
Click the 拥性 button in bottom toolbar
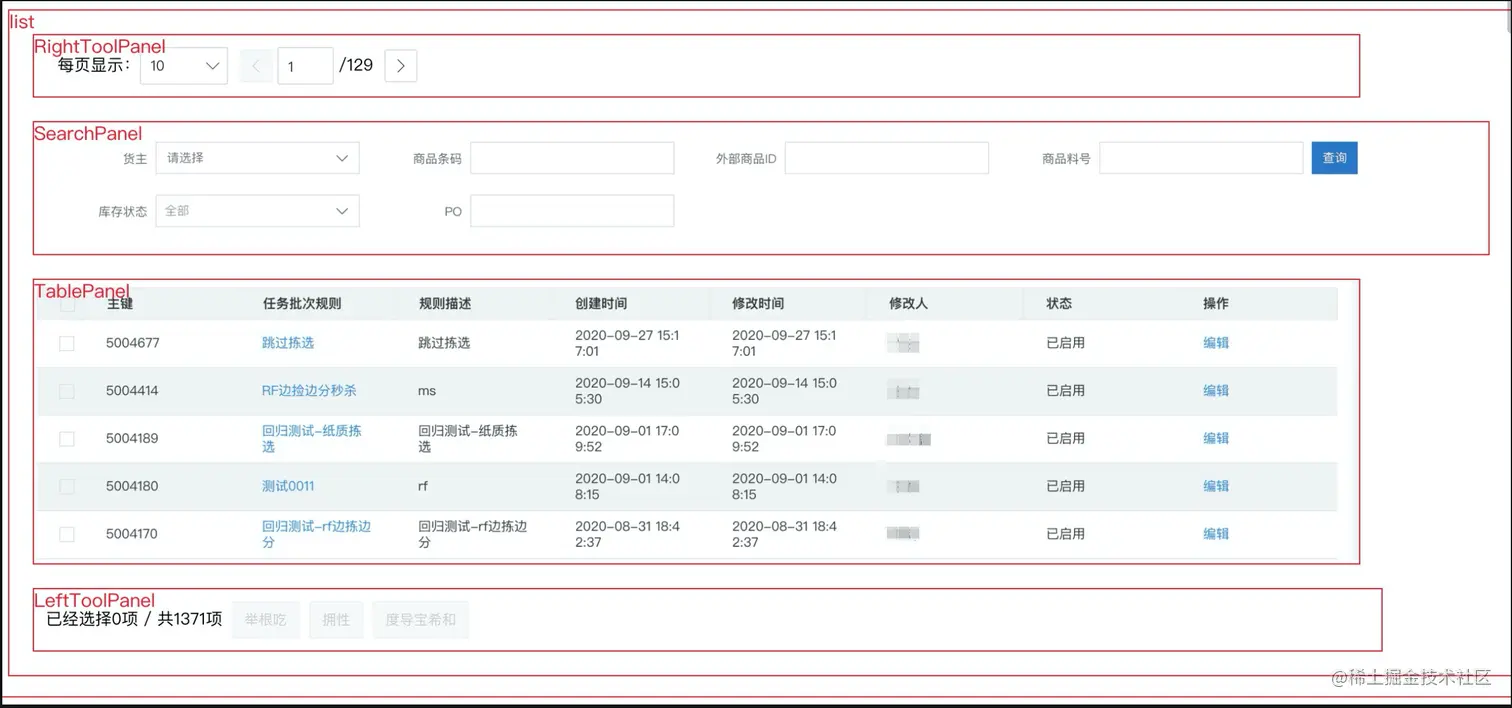coord(336,620)
